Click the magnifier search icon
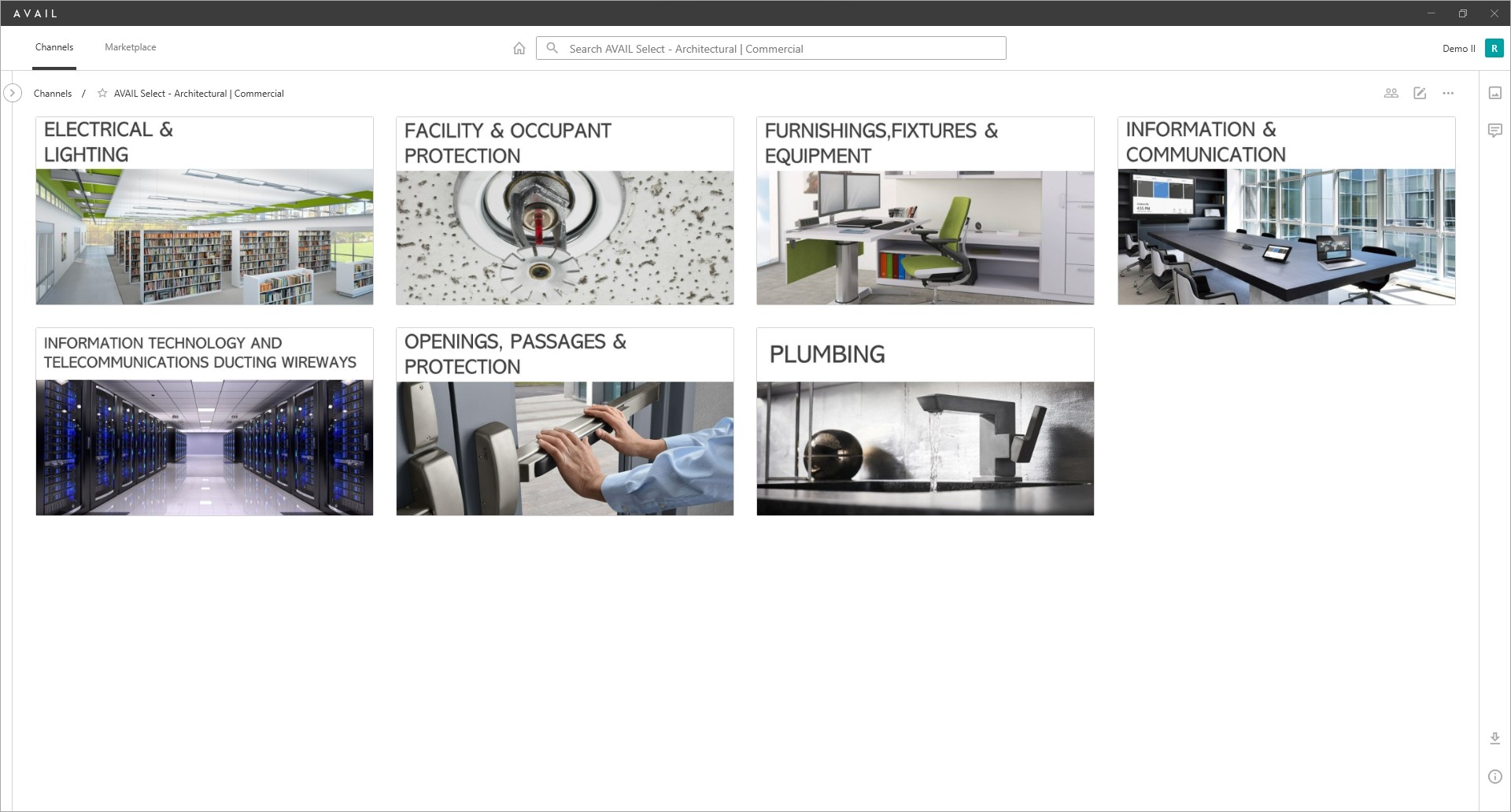Screen dimensions: 1511x812 click(x=552, y=48)
